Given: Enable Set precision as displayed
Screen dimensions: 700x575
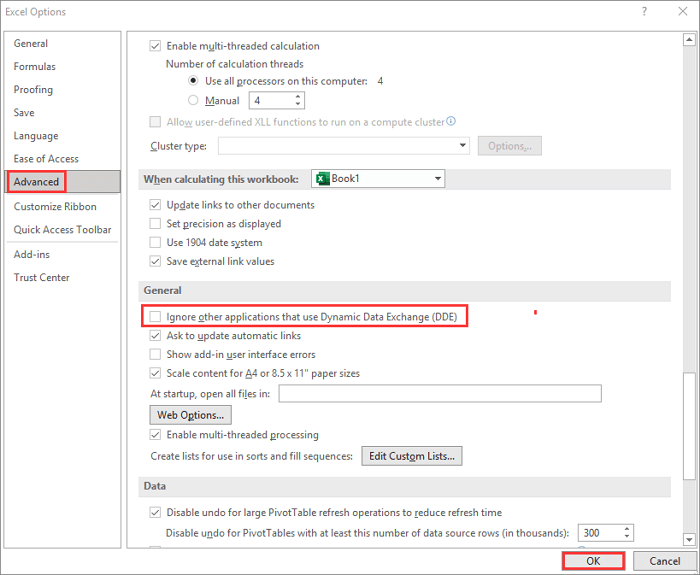Looking at the screenshot, I should tap(155, 224).
